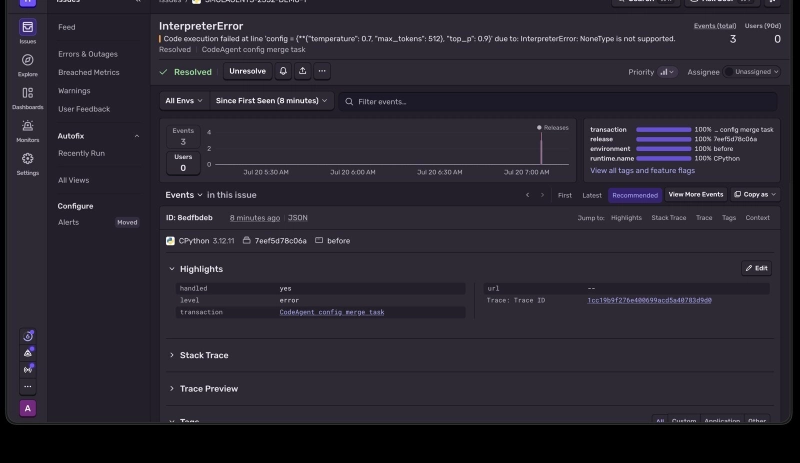
Task: Toggle the Users count chart button
Action: 183,163
